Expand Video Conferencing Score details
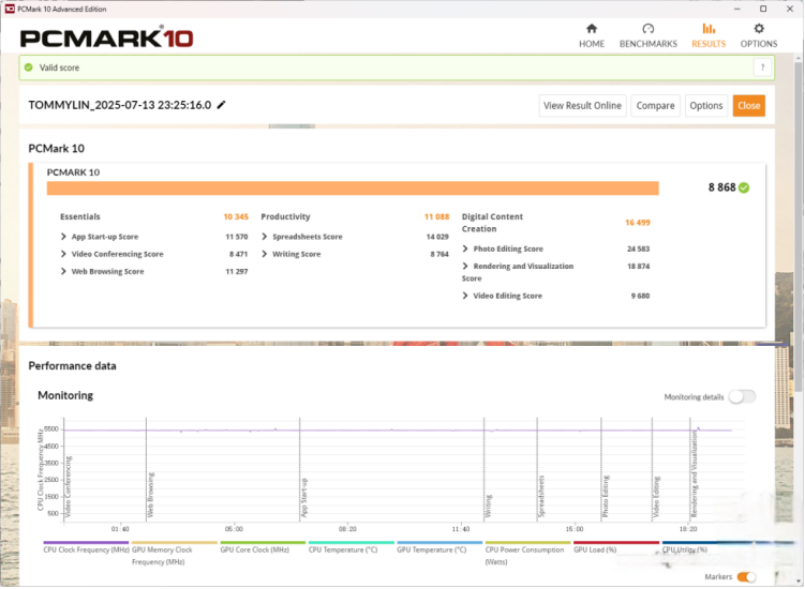 pyautogui.click(x=63, y=254)
